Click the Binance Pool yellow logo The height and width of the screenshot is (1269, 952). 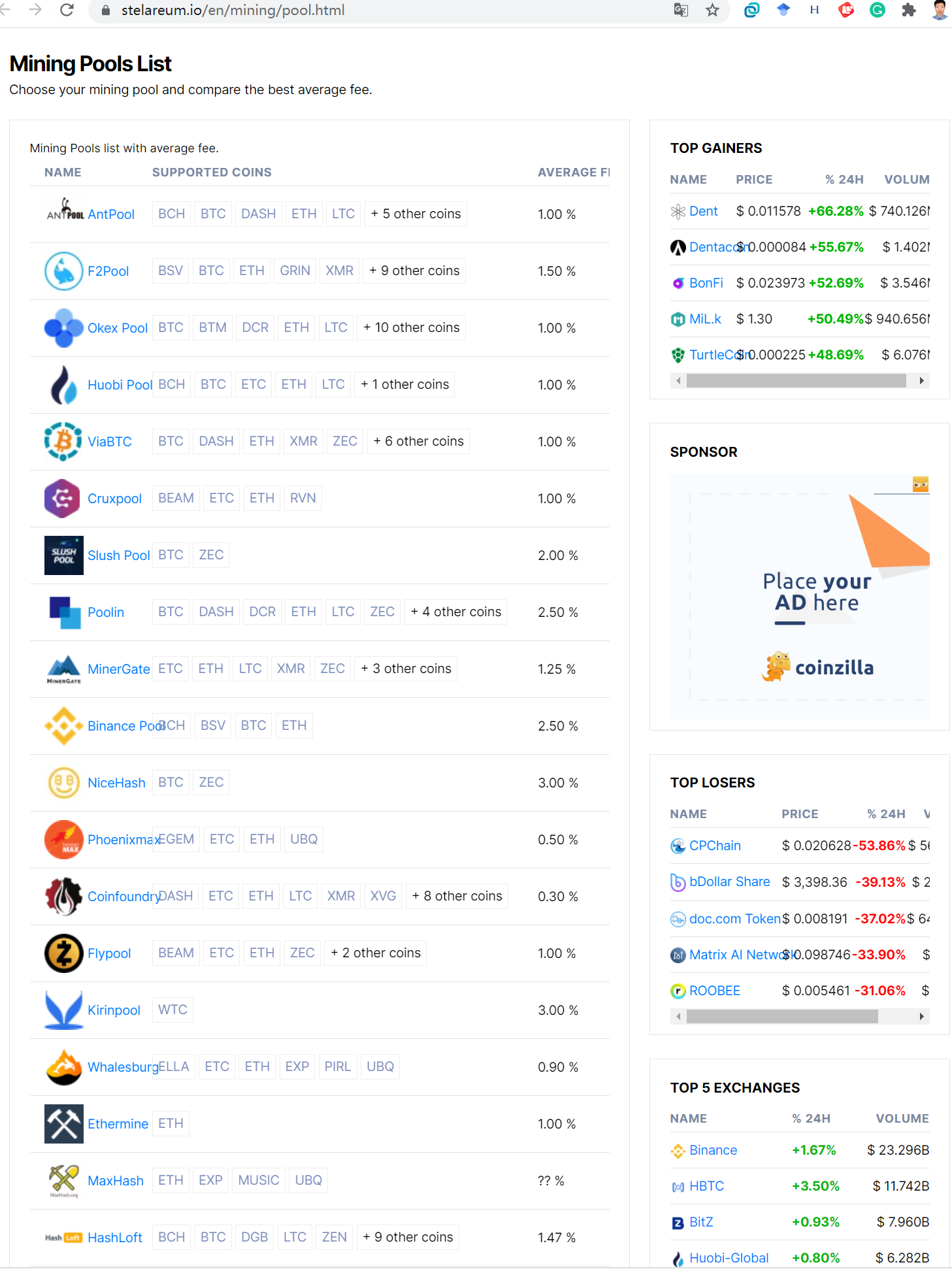point(64,726)
